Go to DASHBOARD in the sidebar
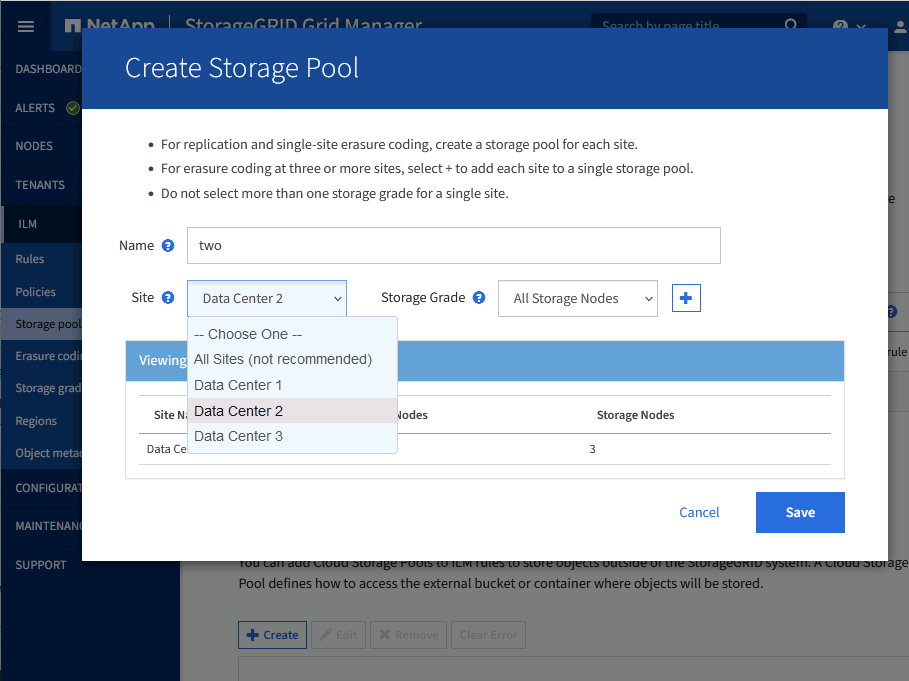 [x=42, y=69]
